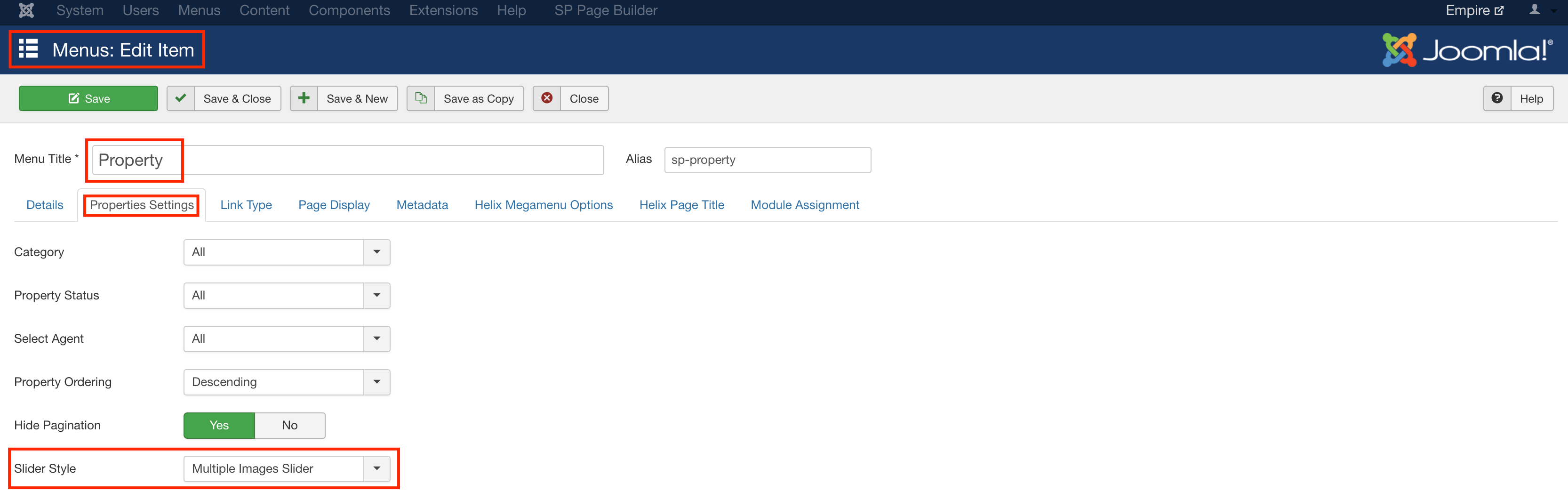
Task: Set Hide Pagination to No
Action: point(290,425)
